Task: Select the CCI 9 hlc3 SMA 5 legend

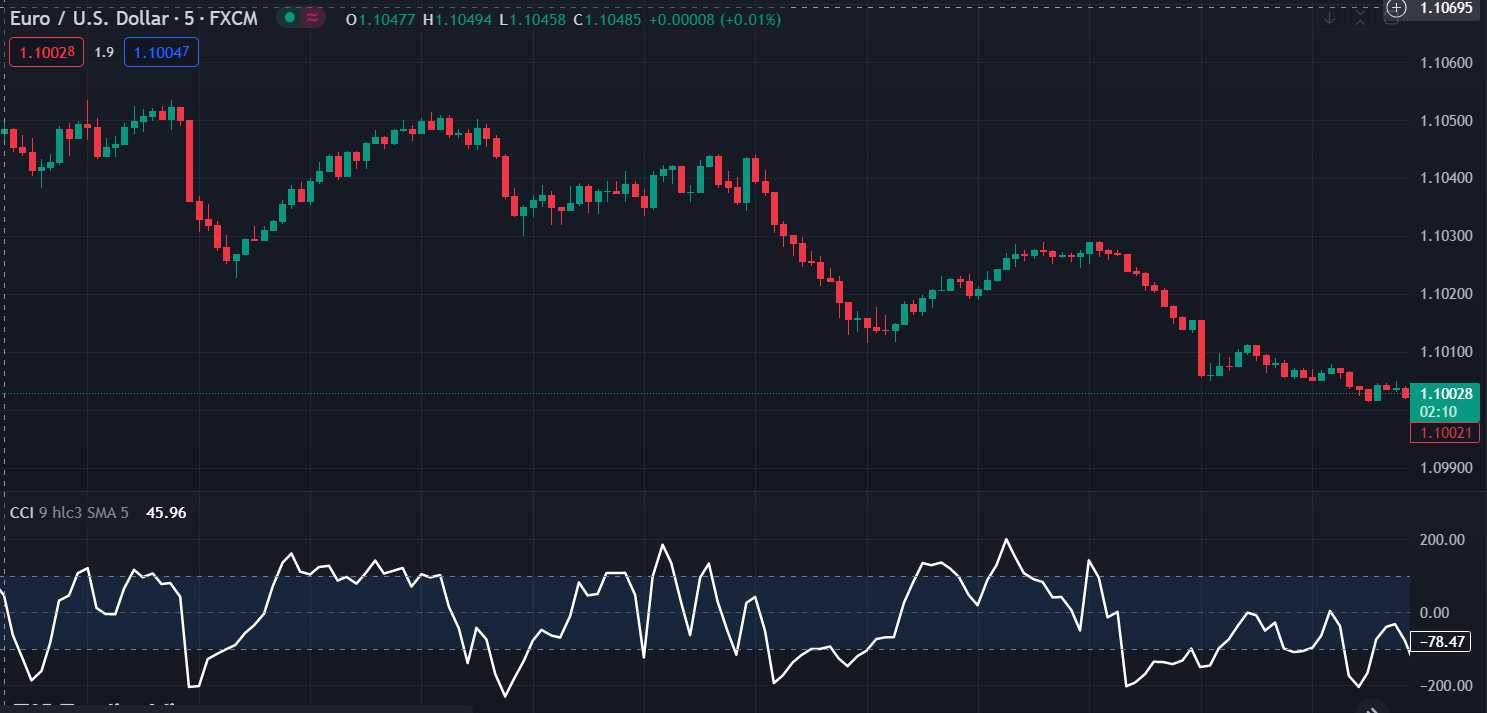Action: click(69, 513)
